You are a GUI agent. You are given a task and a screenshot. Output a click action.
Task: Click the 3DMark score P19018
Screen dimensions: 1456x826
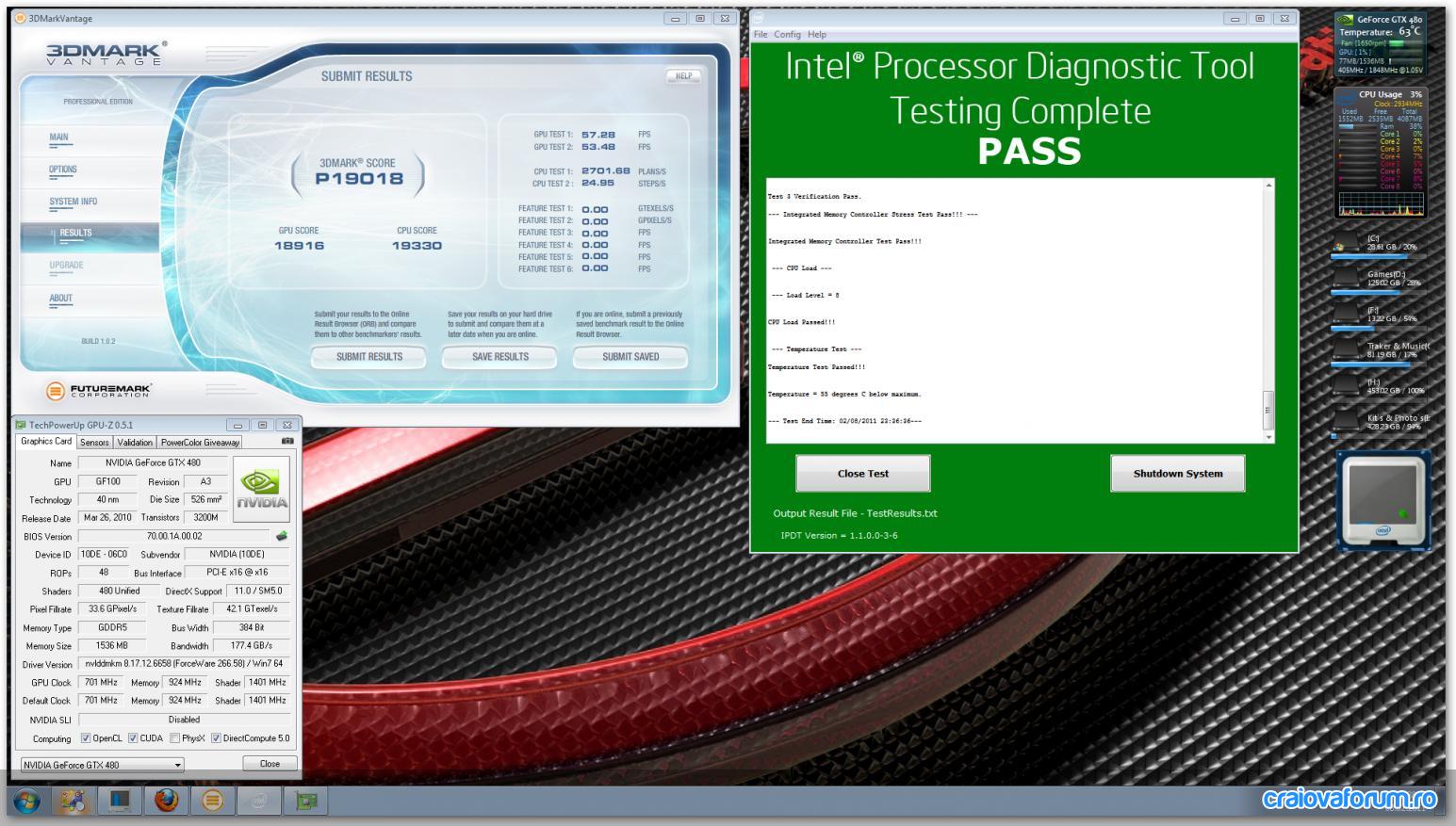point(358,179)
